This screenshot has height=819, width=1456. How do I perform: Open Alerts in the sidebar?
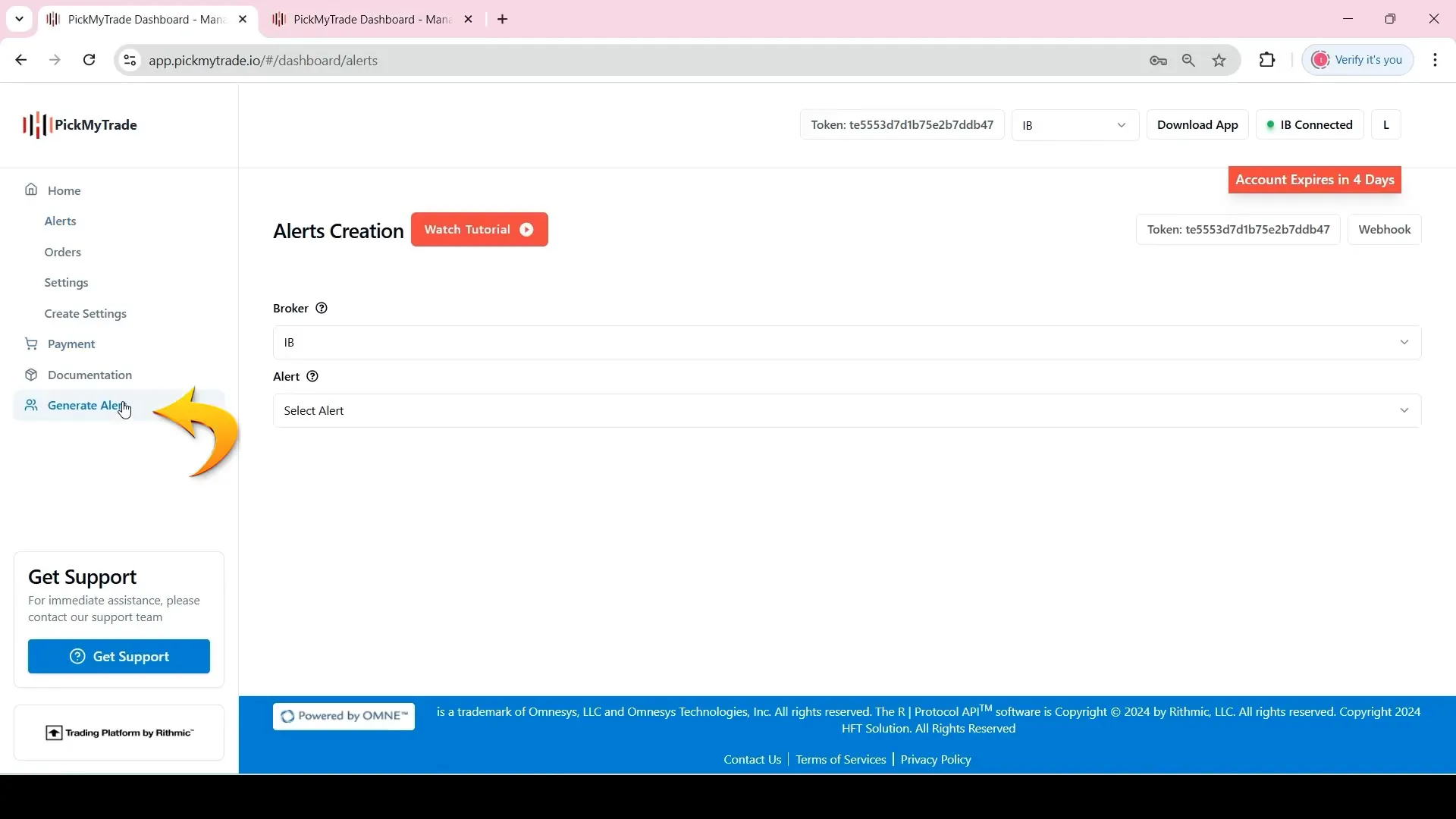[60, 221]
